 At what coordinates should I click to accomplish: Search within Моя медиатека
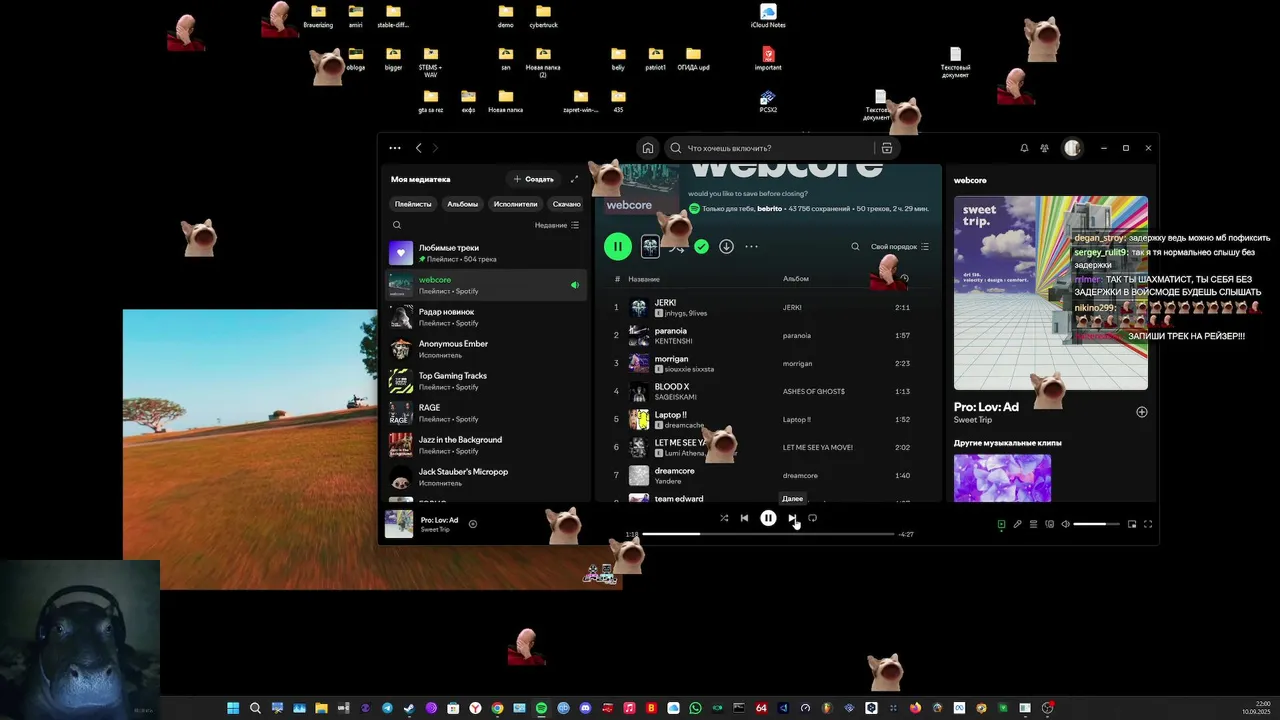coord(397,225)
